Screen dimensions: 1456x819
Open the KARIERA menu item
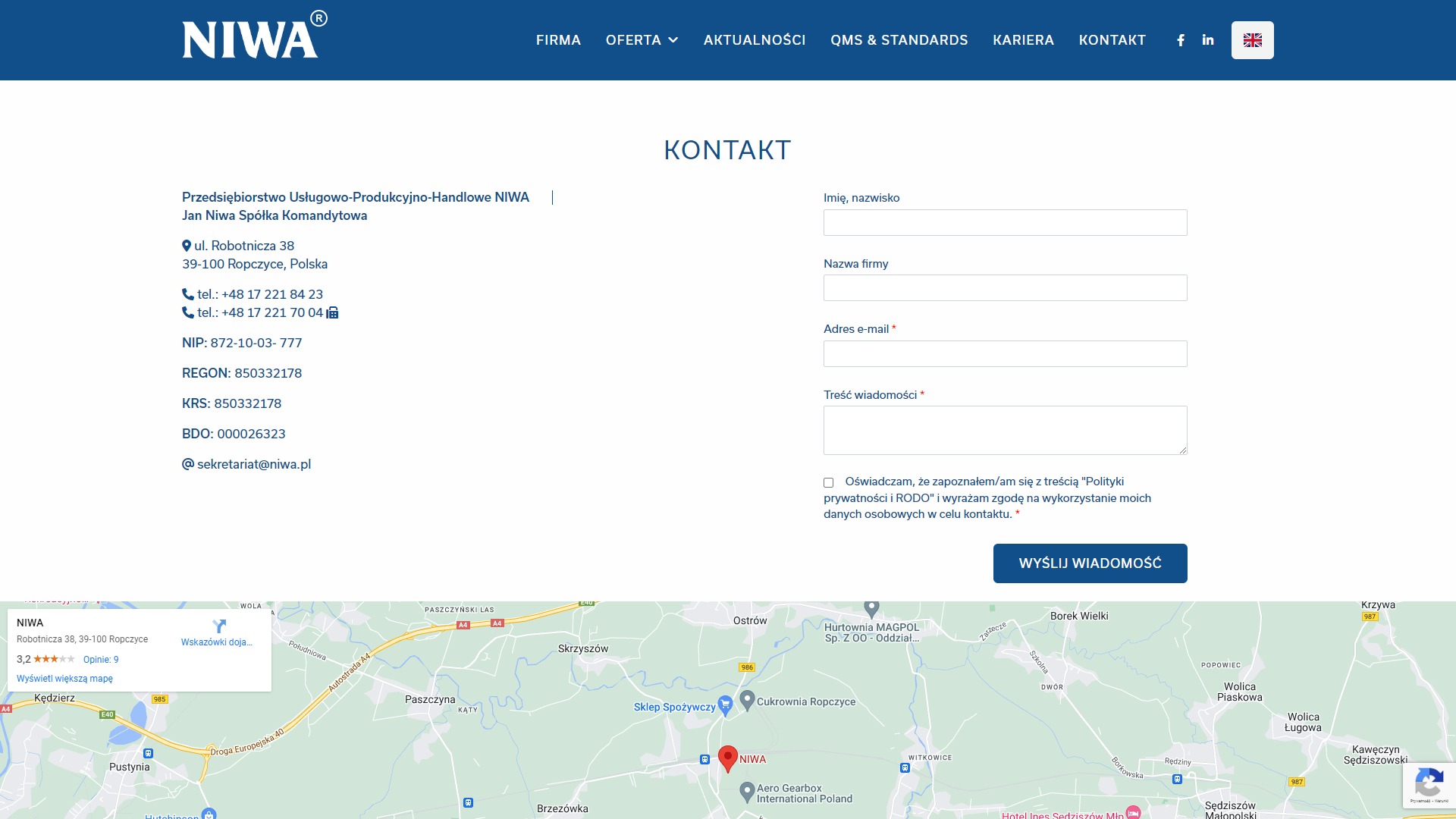1023,40
